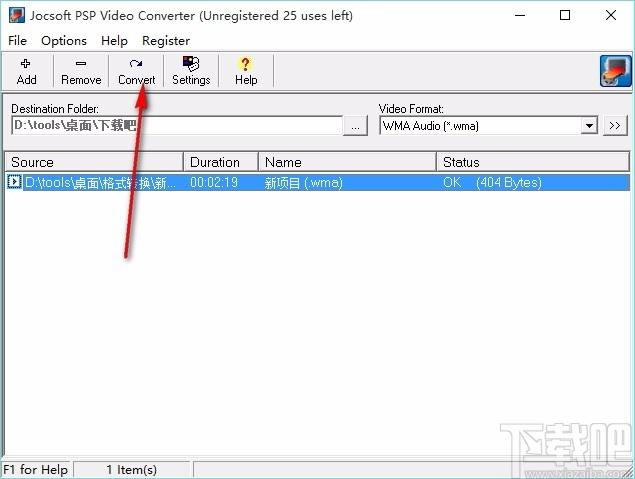Minimize the Jocsoft PSP Video Converter window
635x479 pixels.
coord(520,15)
